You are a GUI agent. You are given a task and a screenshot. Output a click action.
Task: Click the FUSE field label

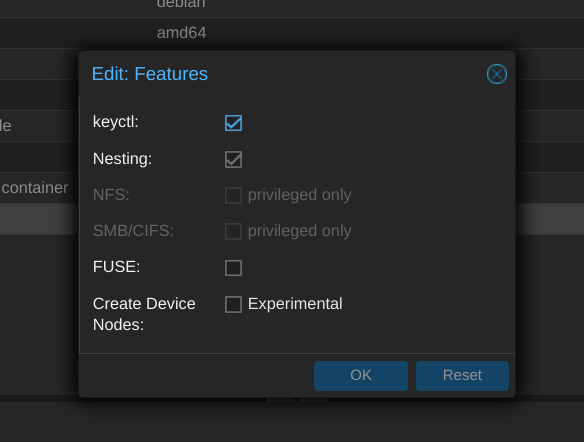coord(116,267)
